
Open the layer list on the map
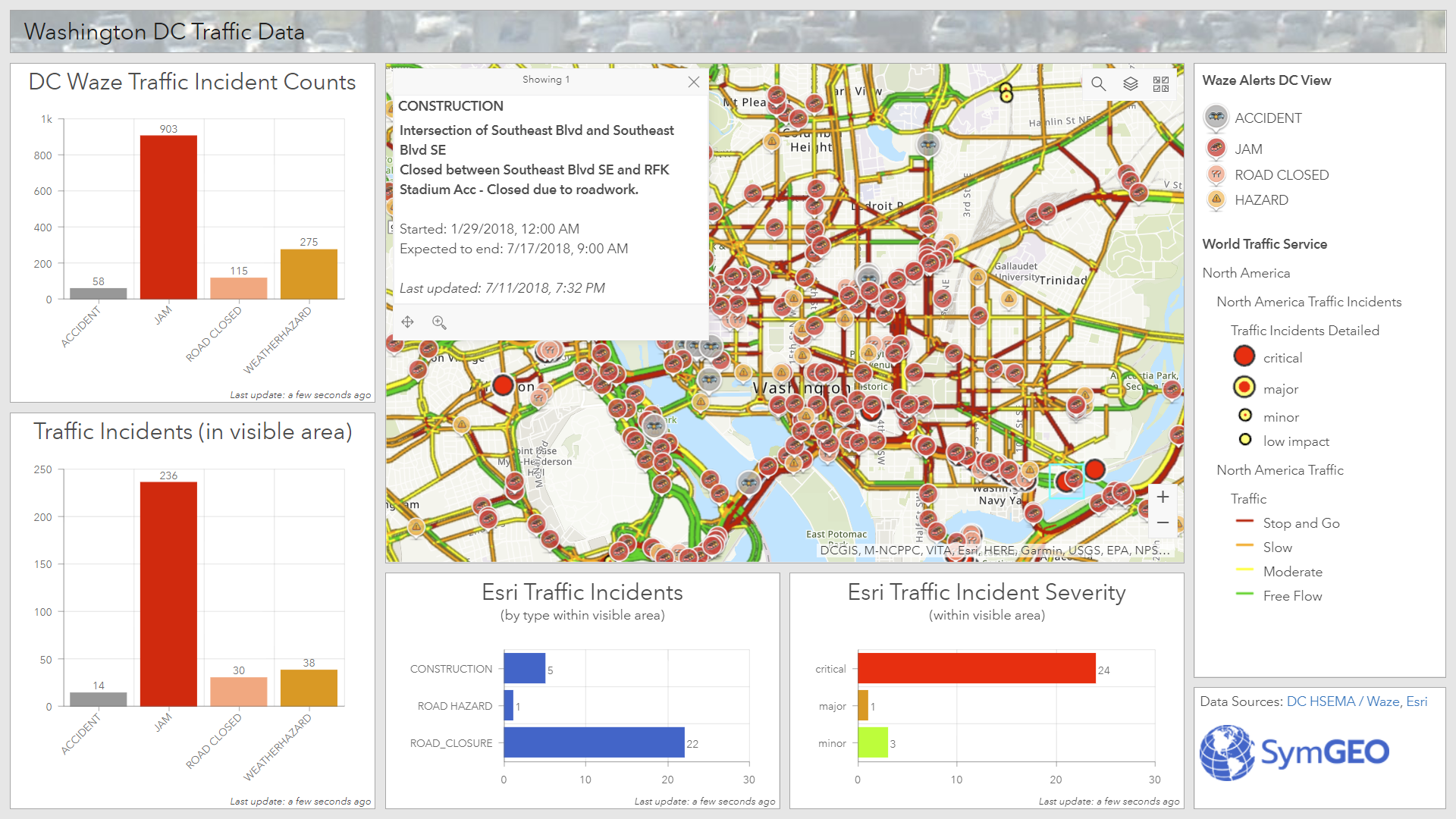click(x=1130, y=84)
